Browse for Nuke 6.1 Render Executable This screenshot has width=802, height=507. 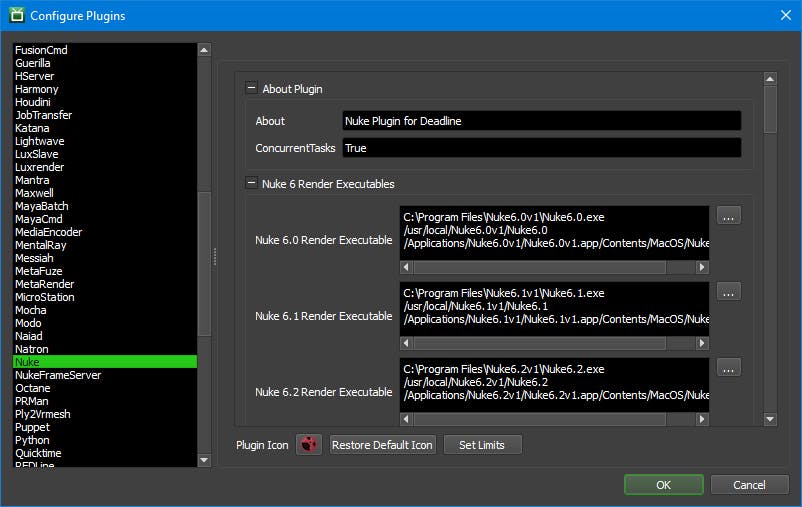tap(728, 292)
